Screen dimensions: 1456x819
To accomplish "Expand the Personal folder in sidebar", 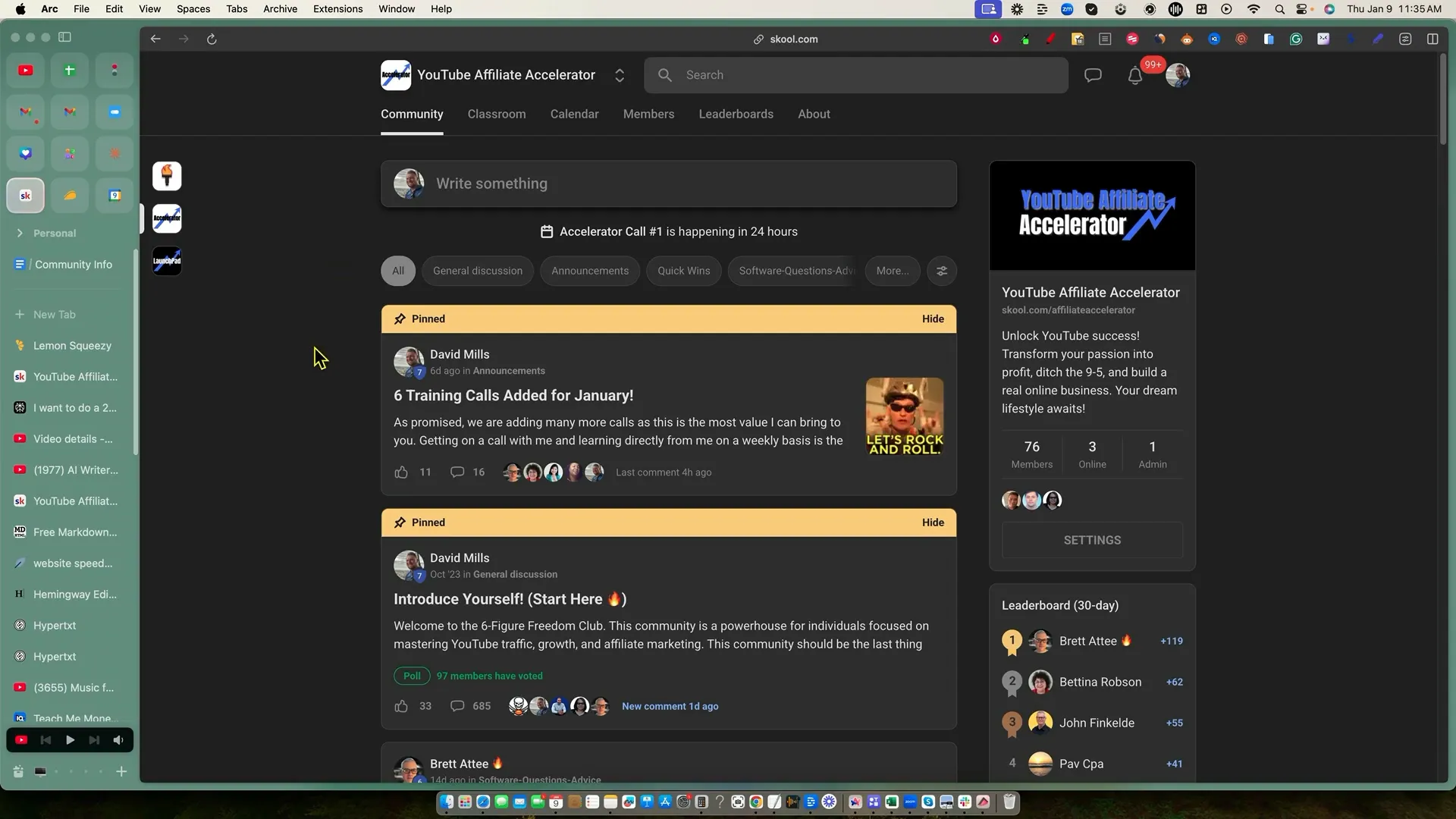I will [x=20, y=234].
